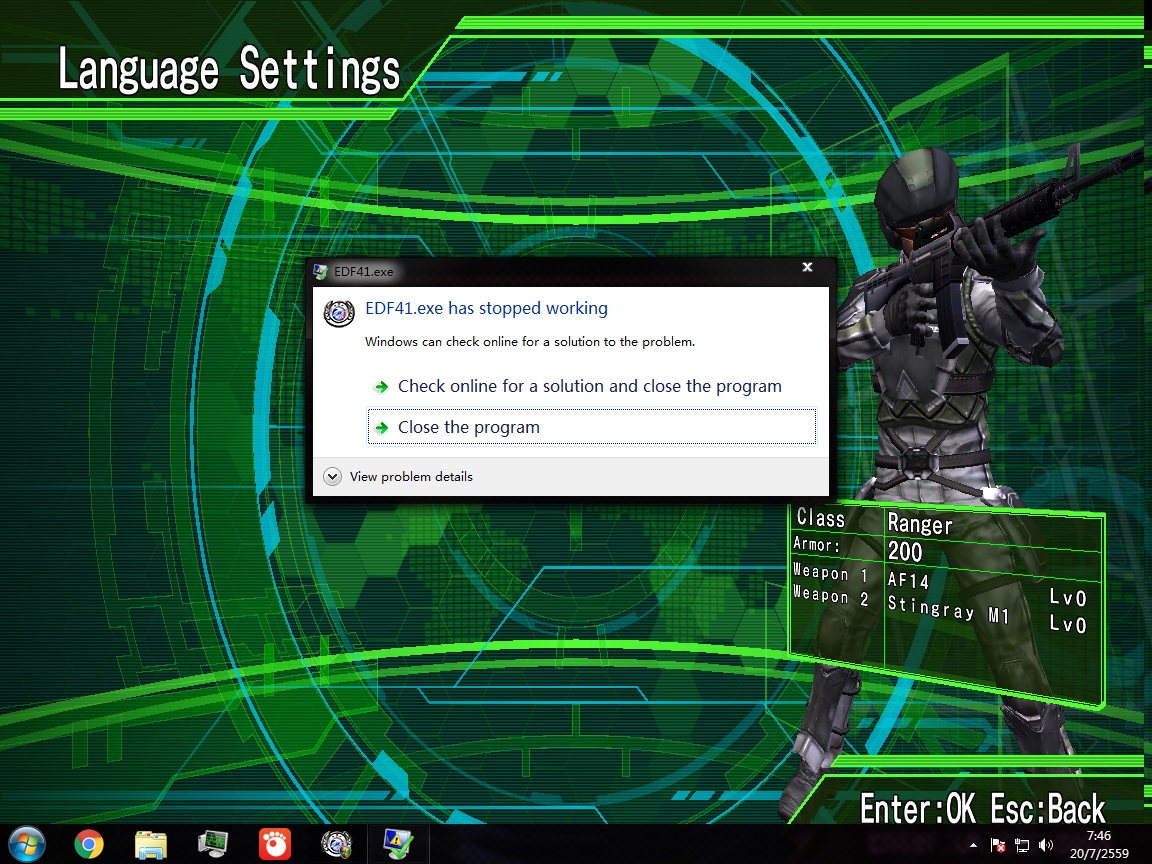Open Google Chrome from the taskbar

click(x=89, y=844)
